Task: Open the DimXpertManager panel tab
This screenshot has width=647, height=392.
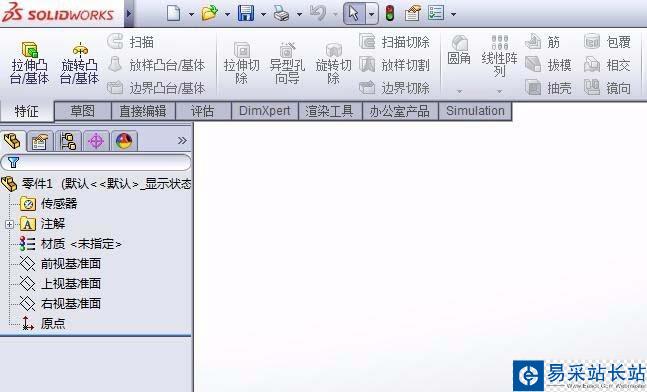Action: click(x=96, y=141)
